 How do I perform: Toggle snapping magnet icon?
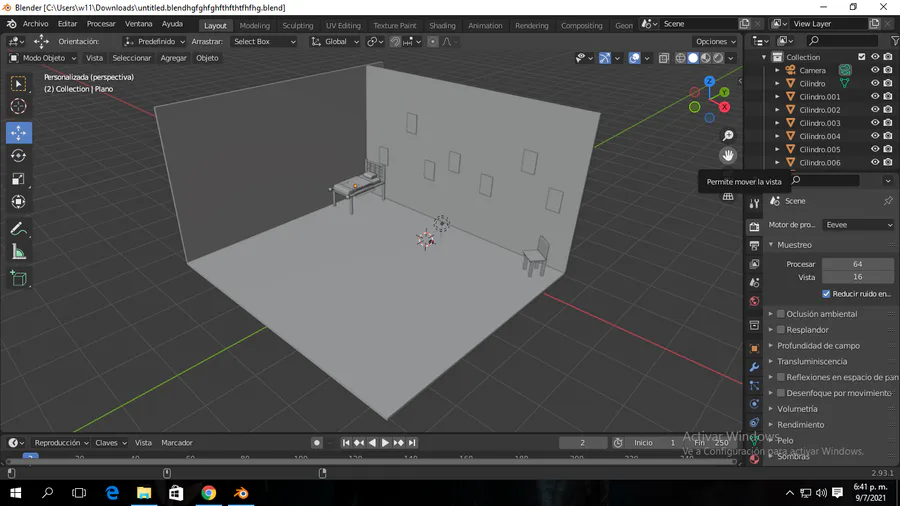[395, 41]
